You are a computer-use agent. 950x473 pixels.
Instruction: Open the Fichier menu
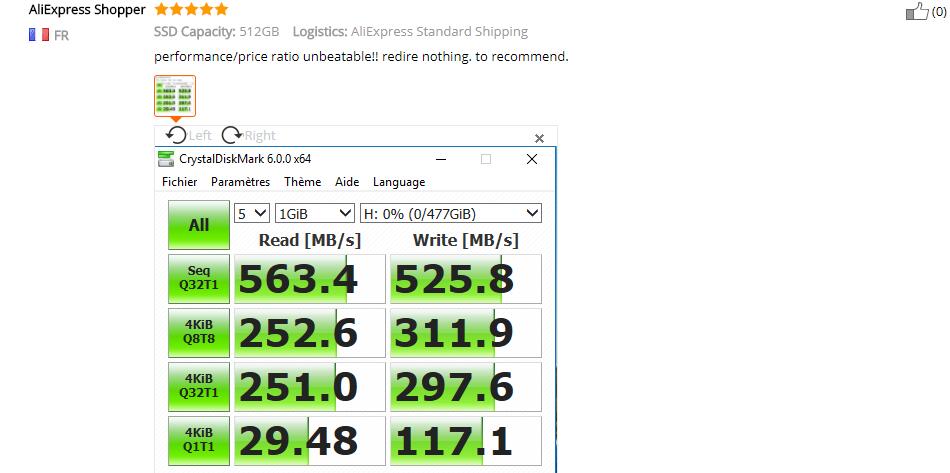[x=179, y=182]
